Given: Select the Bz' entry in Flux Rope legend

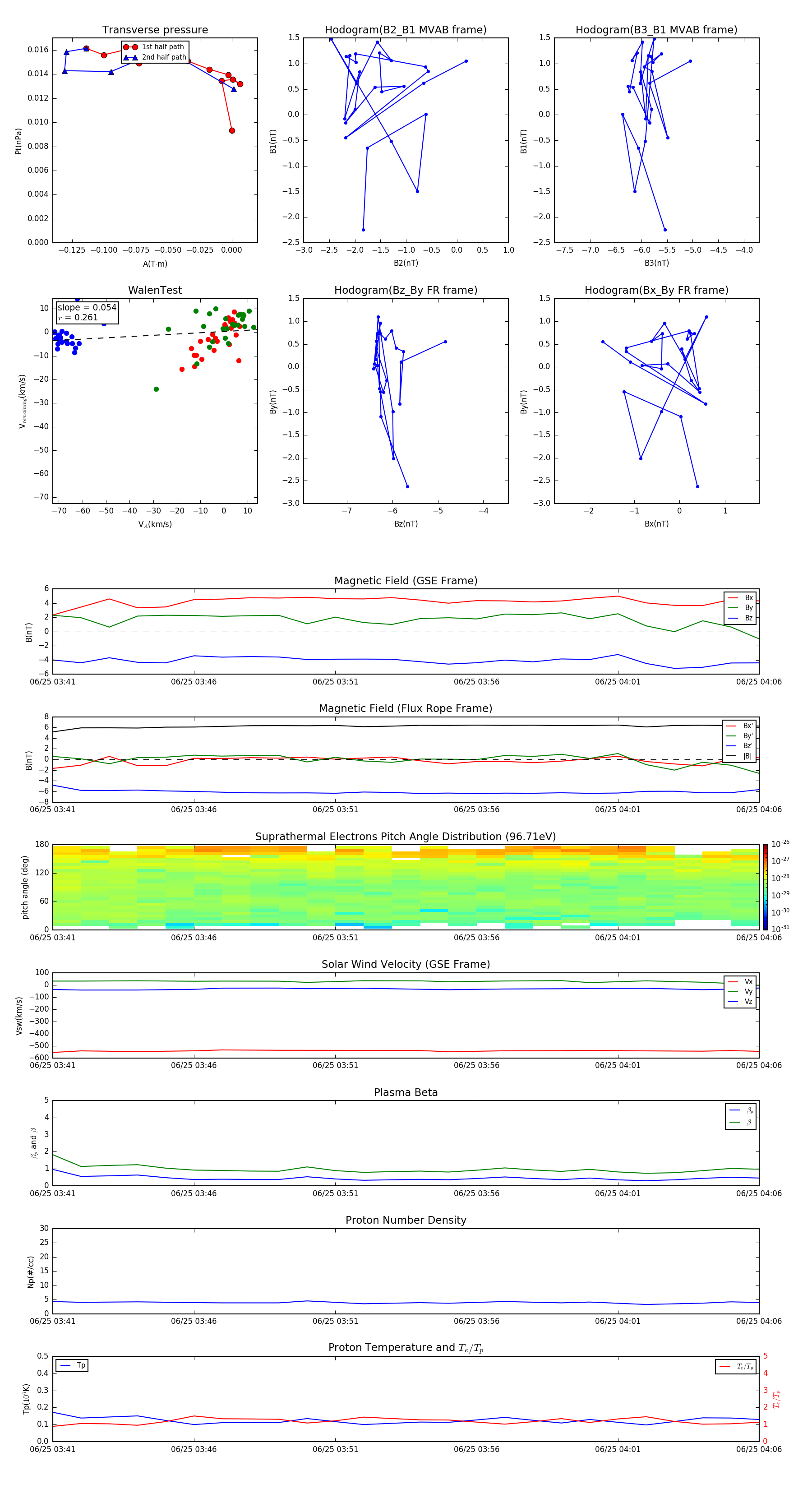Looking at the screenshot, I should (740, 746).
